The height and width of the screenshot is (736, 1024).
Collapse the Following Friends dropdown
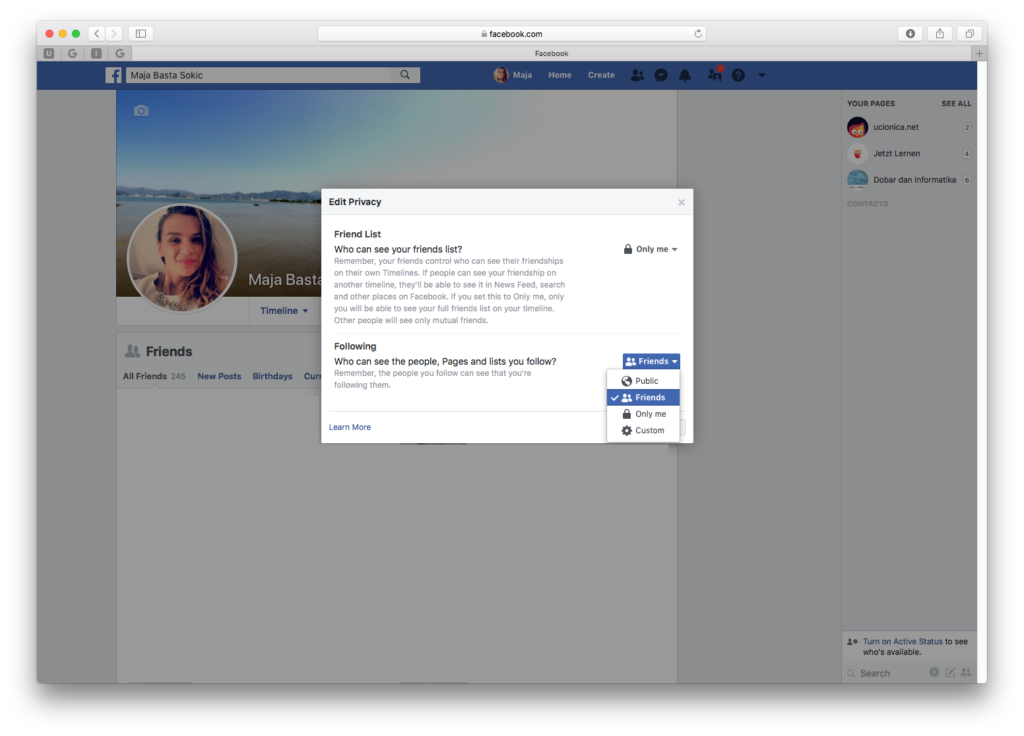point(651,361)
